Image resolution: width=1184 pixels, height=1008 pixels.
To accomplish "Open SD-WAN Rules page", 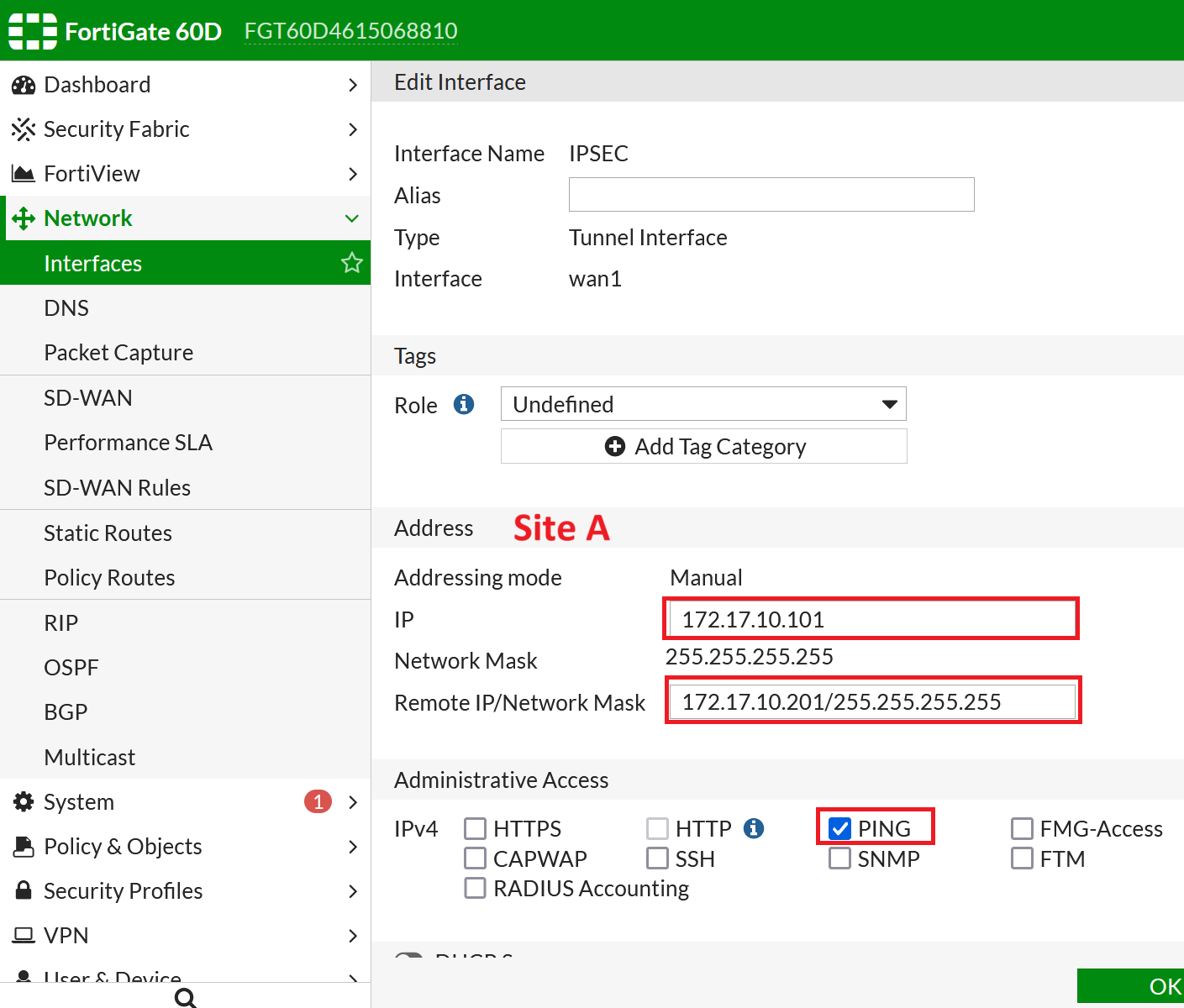I will tap(185, 487).
